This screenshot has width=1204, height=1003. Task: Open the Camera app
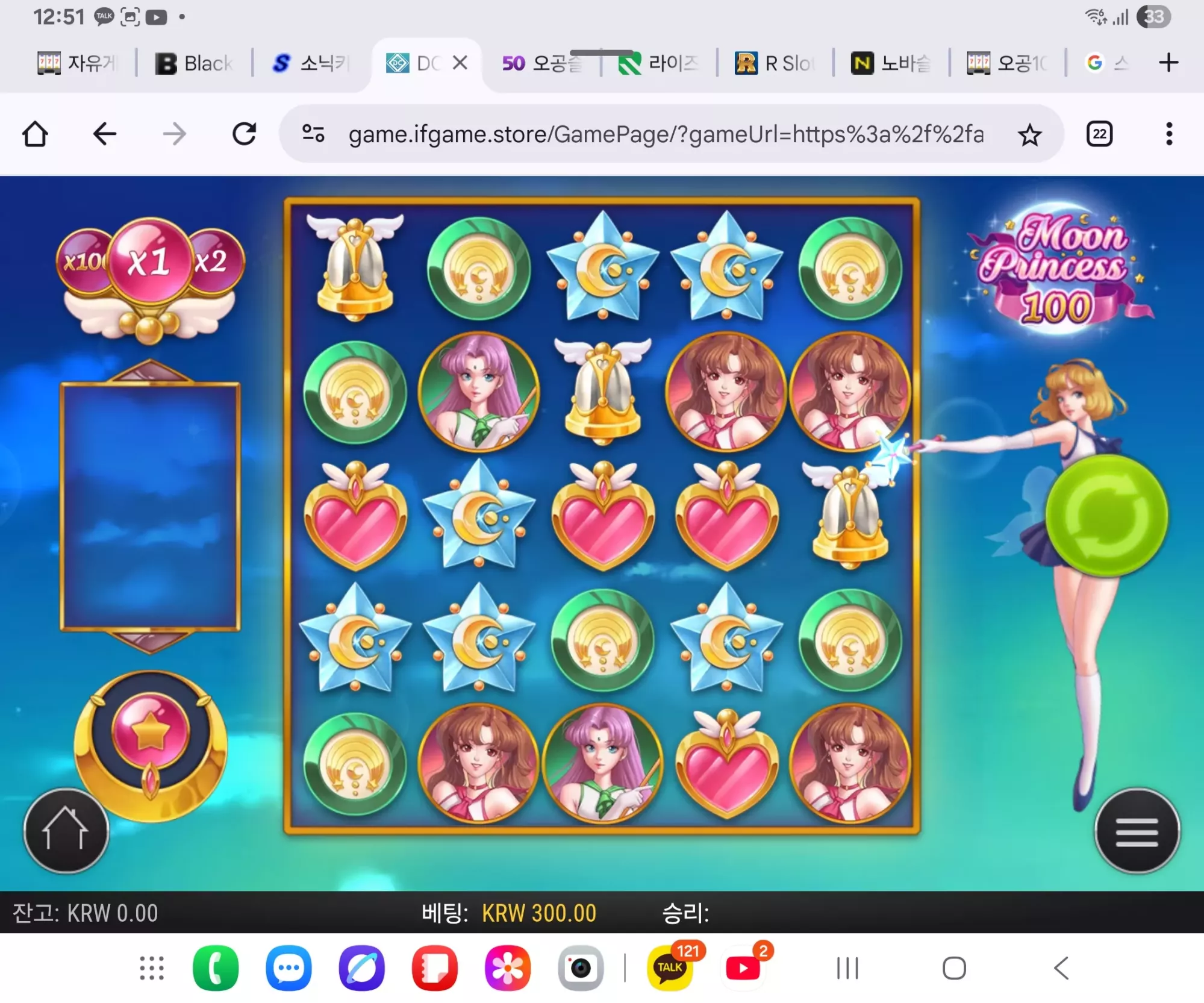tap(581, 968)
